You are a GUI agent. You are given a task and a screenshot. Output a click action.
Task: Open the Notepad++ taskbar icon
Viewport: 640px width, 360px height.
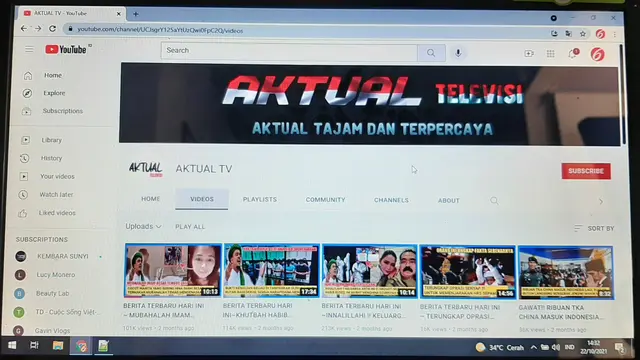click(103, 346)
